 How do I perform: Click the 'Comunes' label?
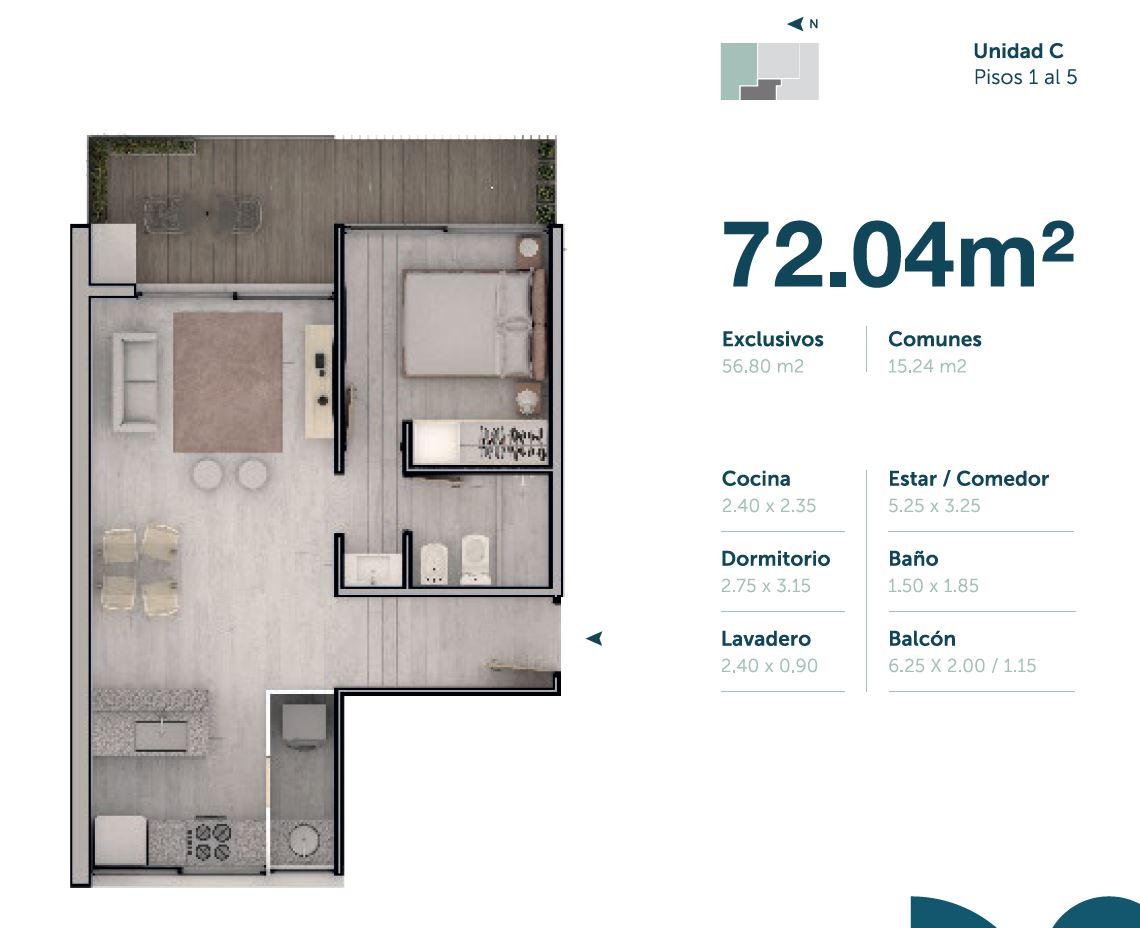[934, 340]
